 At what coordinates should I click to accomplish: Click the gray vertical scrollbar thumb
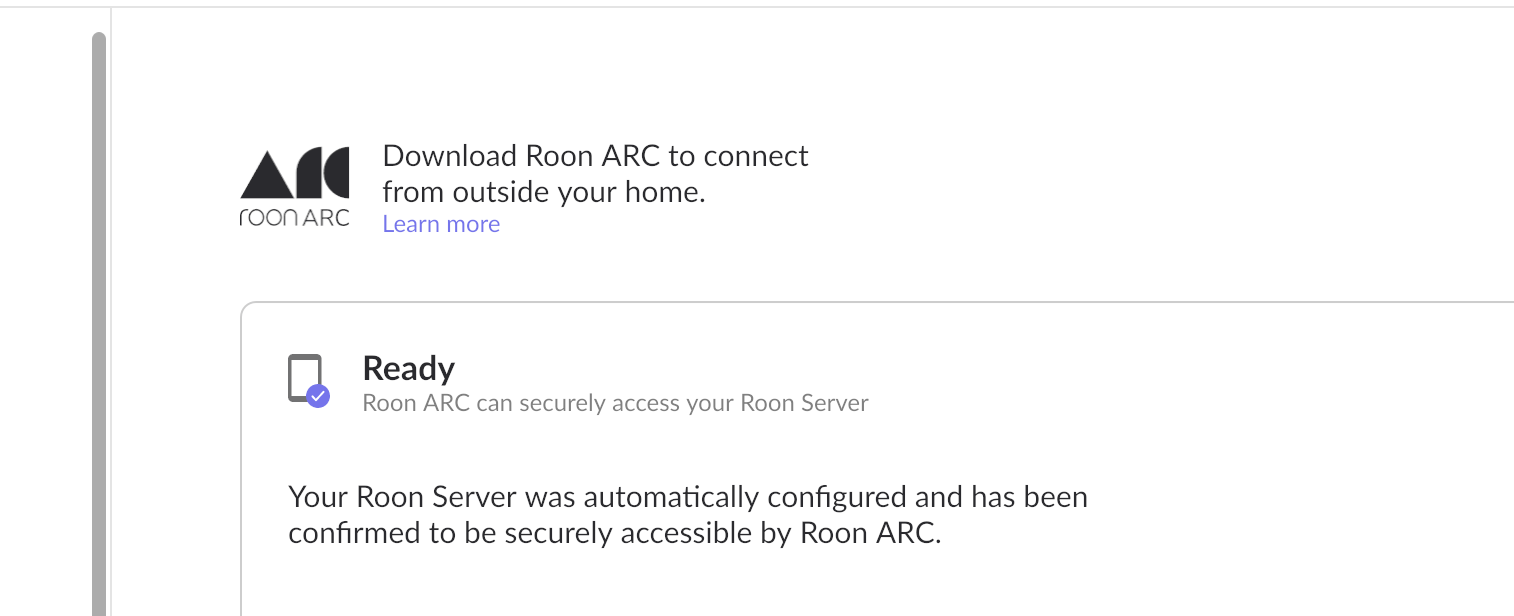pyautogui.click(x=98, y=324)
